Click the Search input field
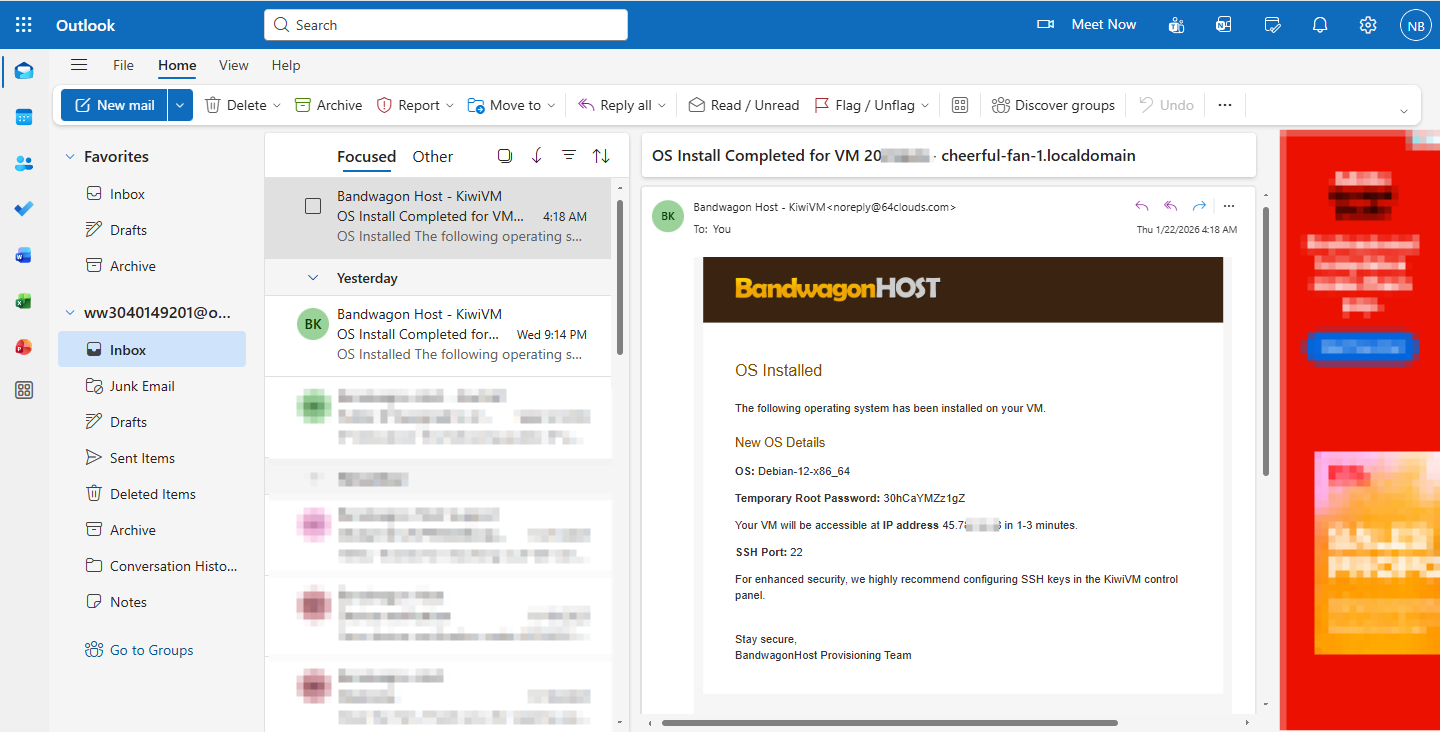Viewport: 1440px width, 732px height. click(x=446, y=25)
